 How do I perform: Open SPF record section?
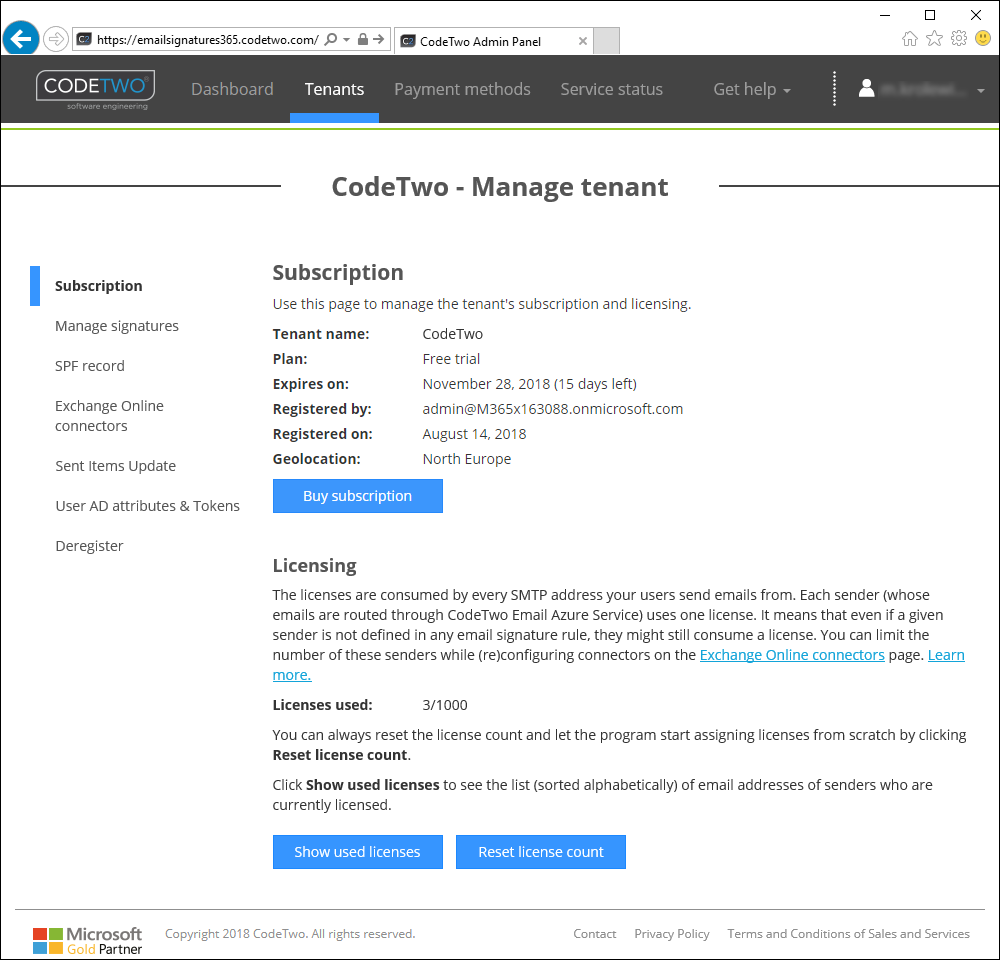[x=90, y=366]
